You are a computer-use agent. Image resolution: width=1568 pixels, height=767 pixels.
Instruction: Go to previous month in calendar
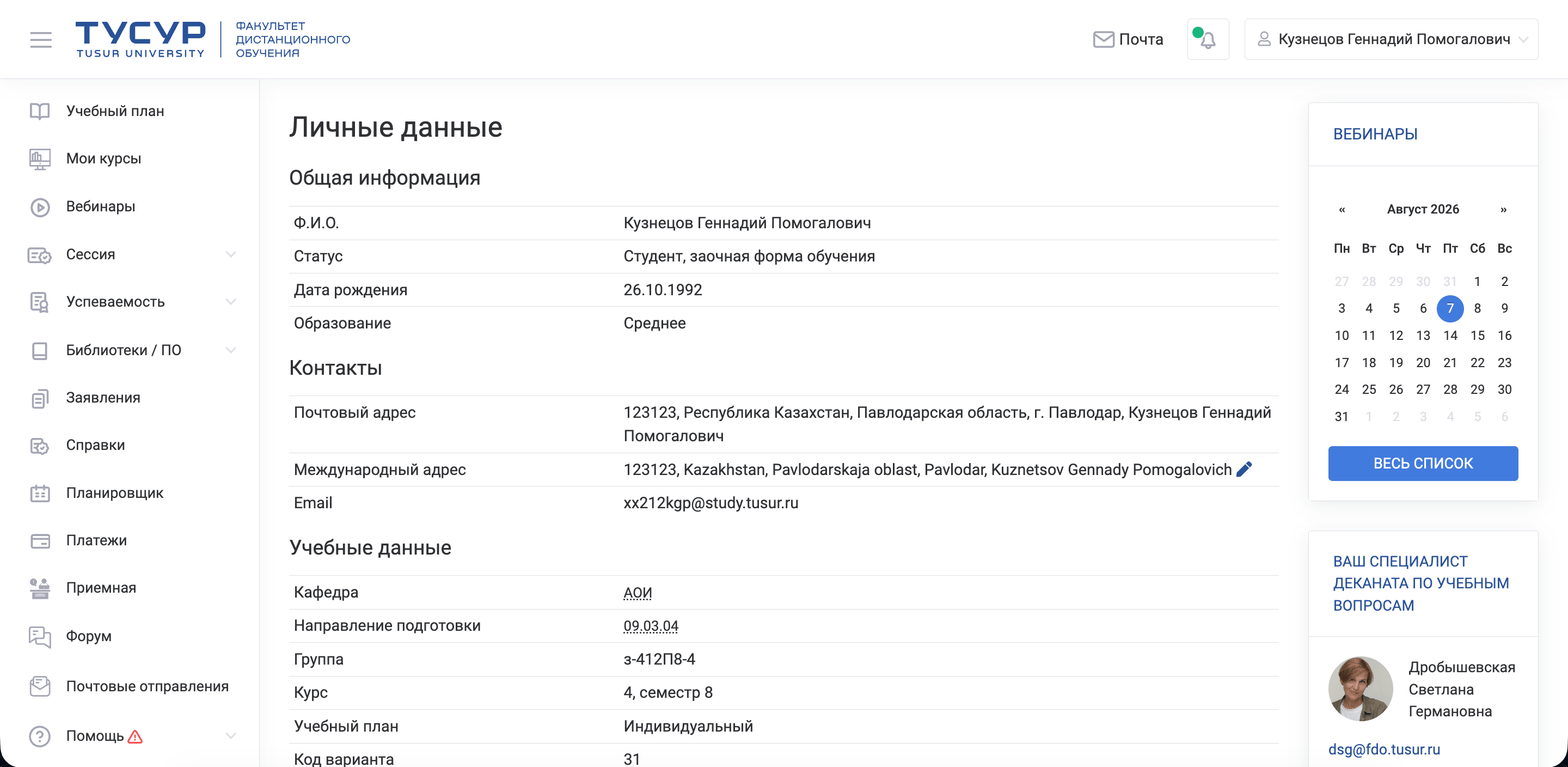click(1342, 210)
